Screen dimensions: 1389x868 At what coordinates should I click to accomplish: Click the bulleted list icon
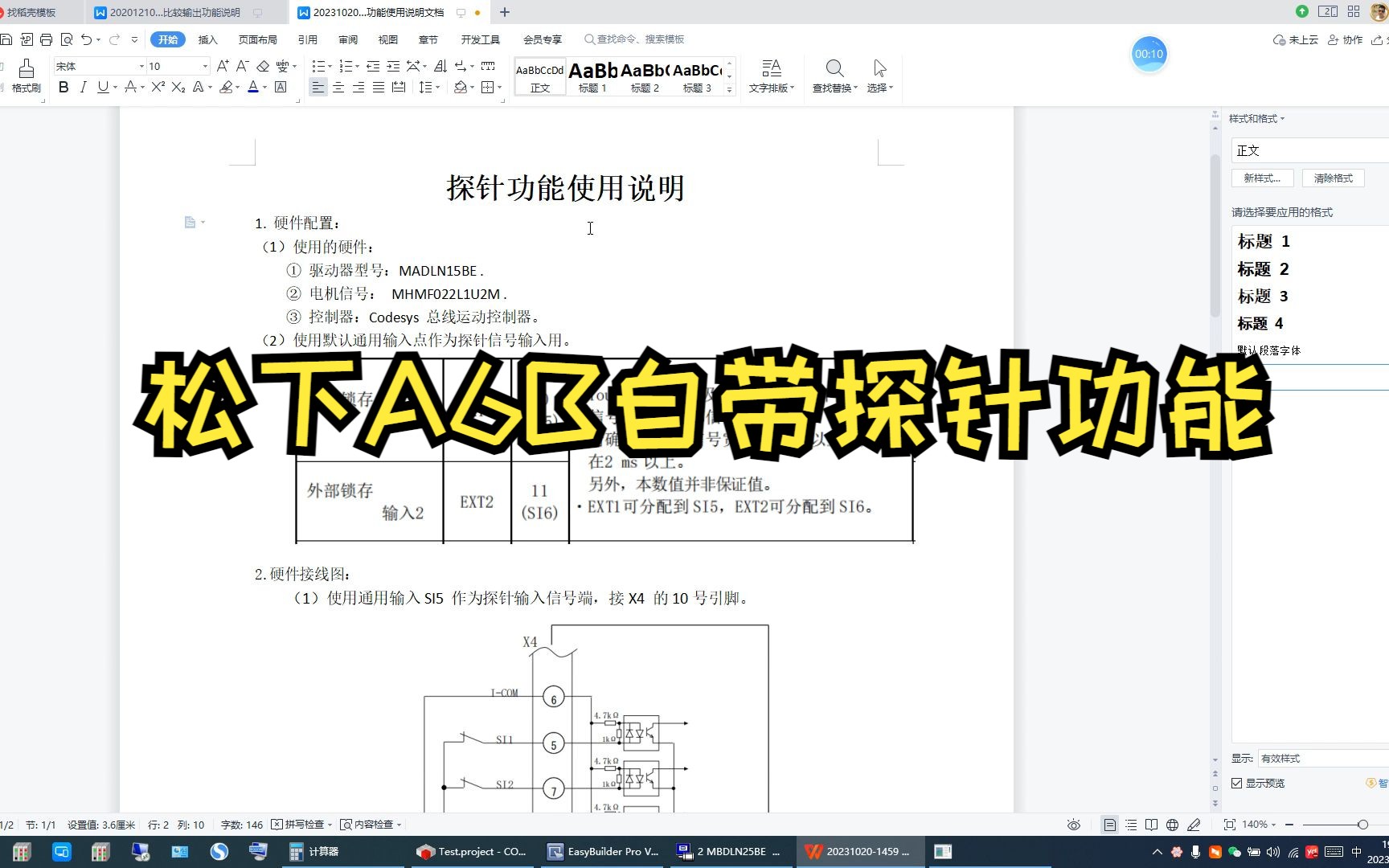click(x=318, y=66)
